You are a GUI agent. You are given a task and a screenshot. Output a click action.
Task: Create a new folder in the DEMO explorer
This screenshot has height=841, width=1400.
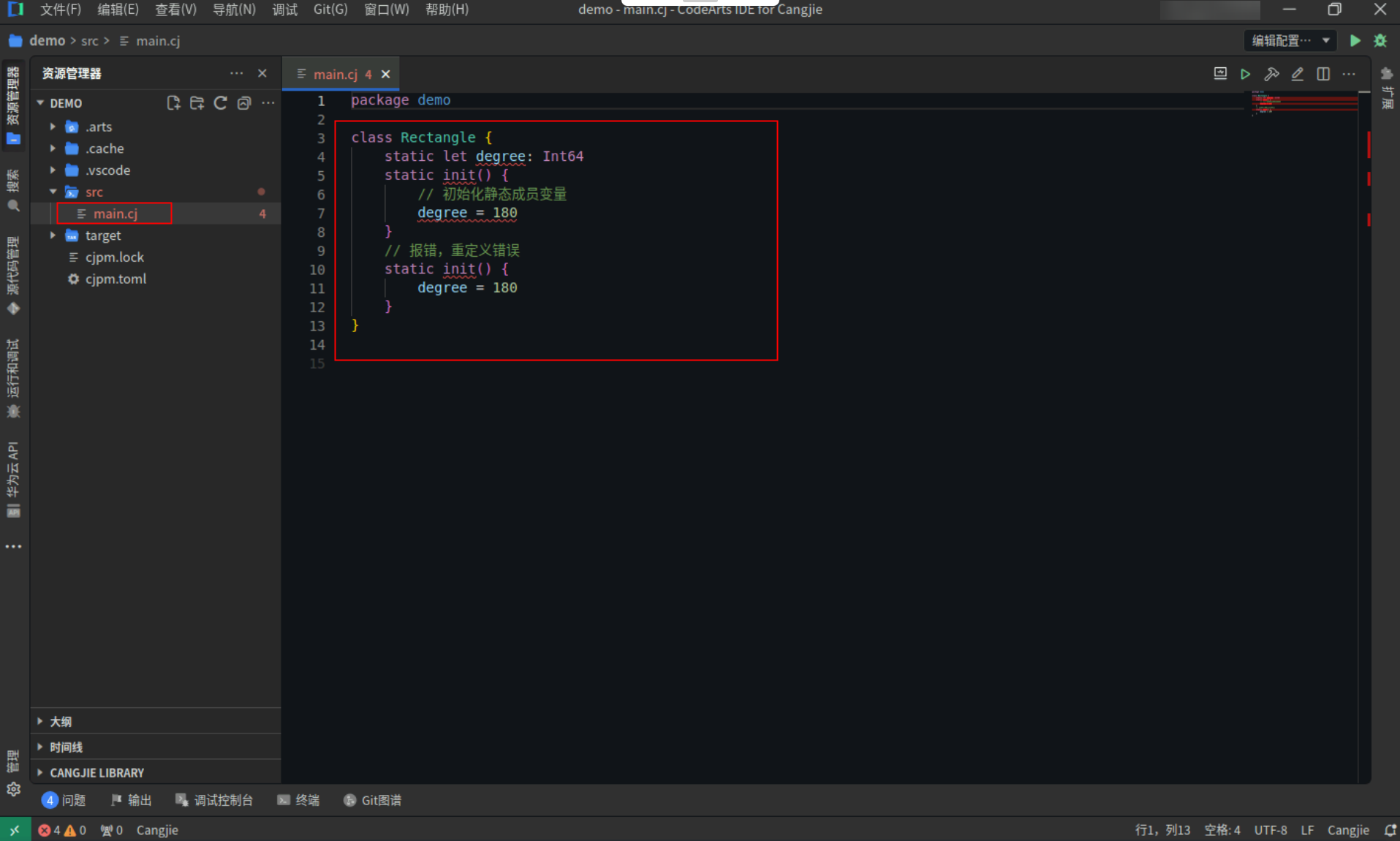tap(197, 103)
